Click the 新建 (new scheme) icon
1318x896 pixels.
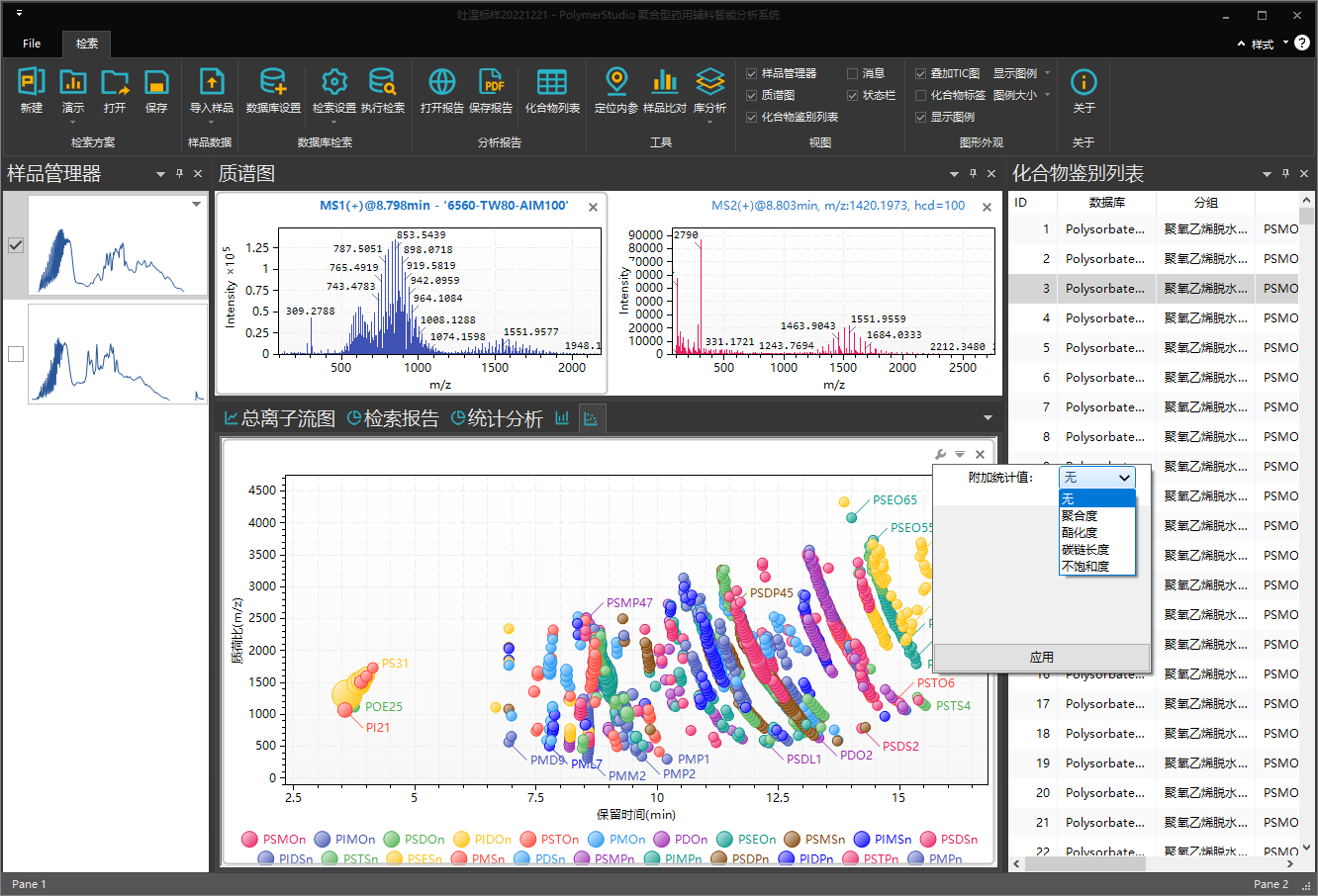[32, 82]
